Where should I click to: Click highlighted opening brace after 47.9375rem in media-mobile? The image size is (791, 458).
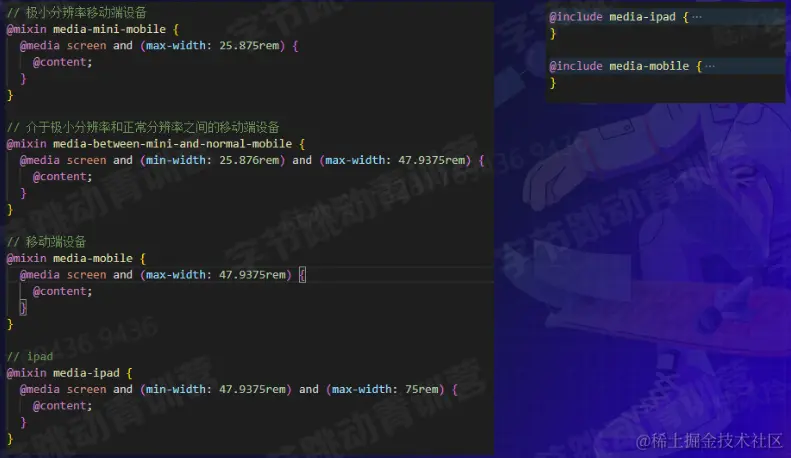coord(302,275)
